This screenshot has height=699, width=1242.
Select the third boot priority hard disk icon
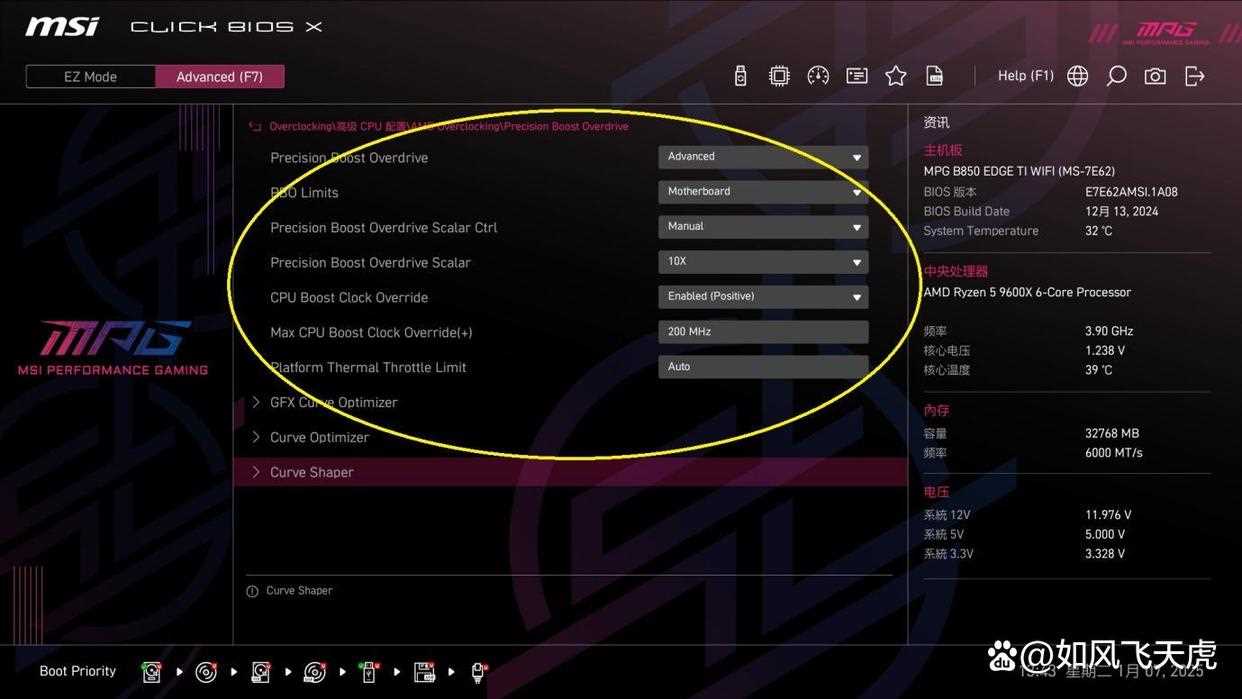[260, 672]
